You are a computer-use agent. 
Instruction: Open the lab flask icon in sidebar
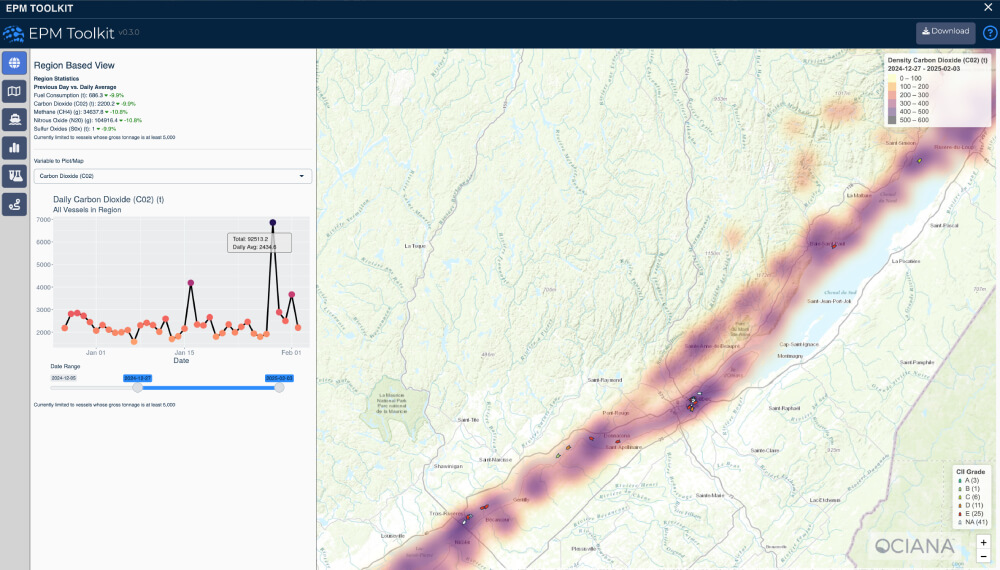tap(14, 176)
